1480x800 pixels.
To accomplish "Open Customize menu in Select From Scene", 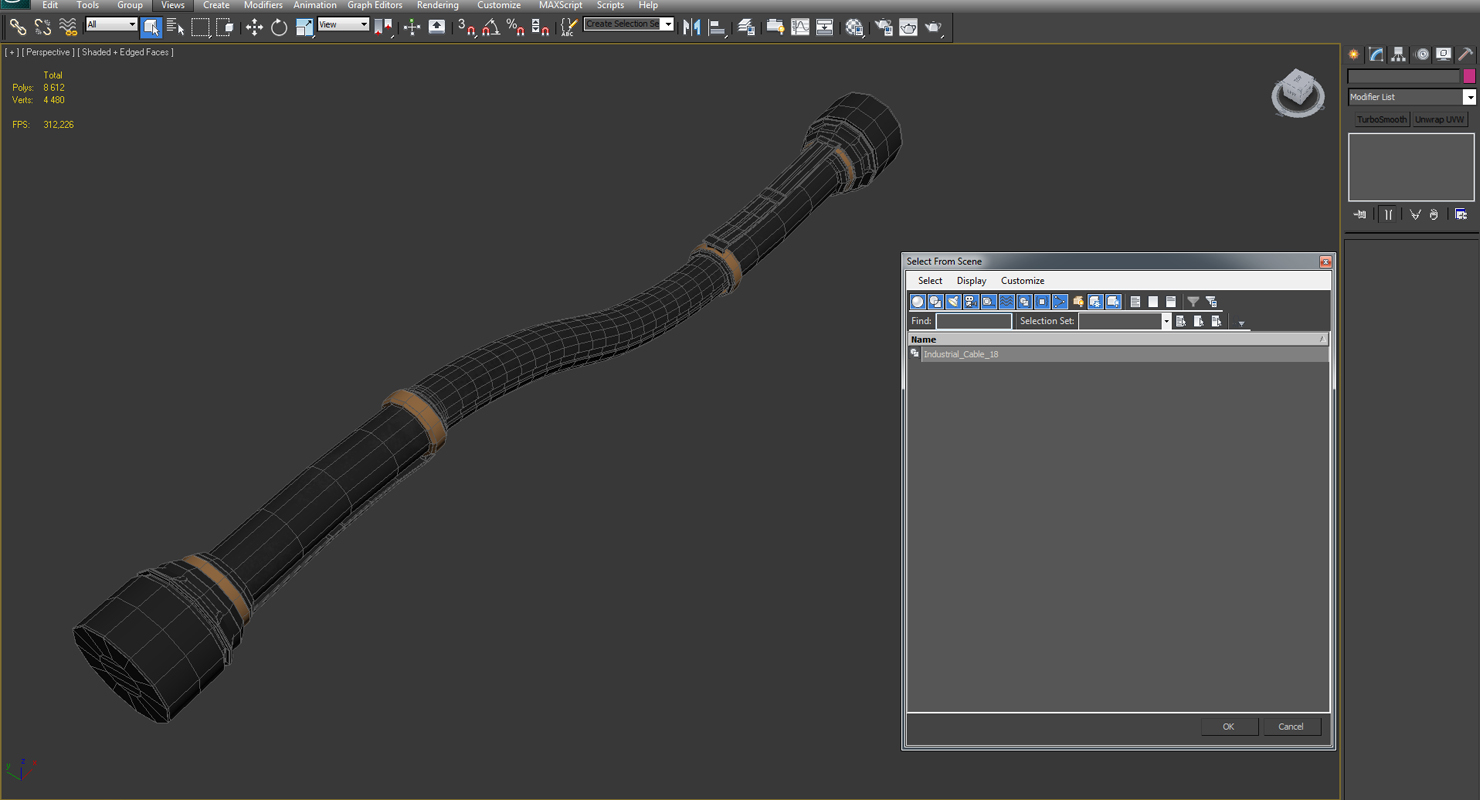I will (1022, 281).
